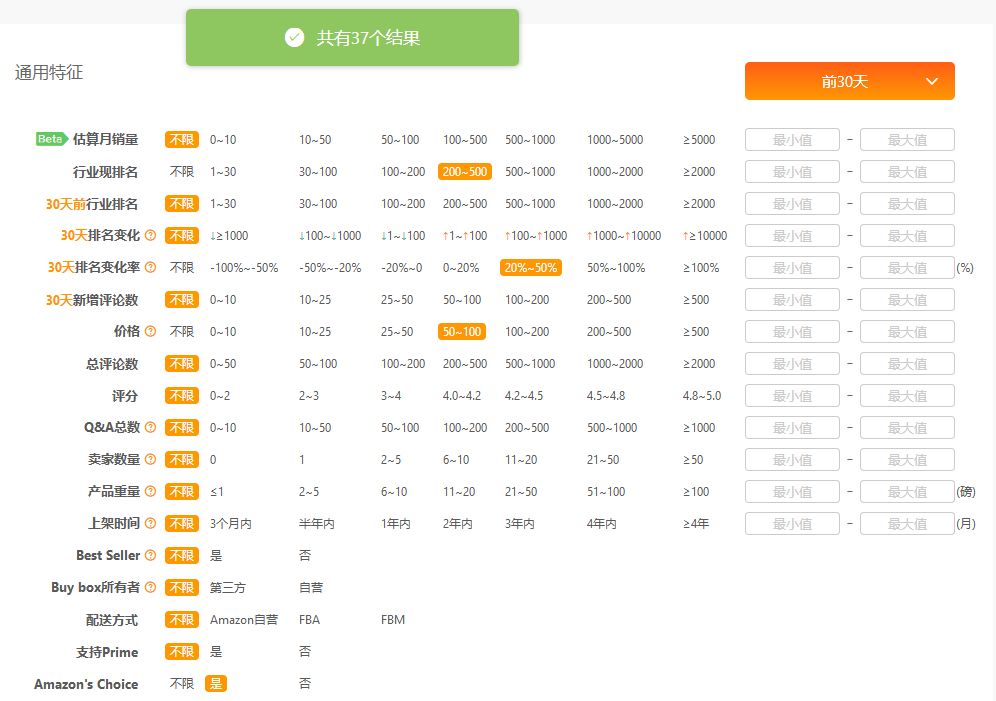Toggle off 是 for Amazon's Choice
The height and width of the screenshot is (701, 996).
click(x=215, y=684)
